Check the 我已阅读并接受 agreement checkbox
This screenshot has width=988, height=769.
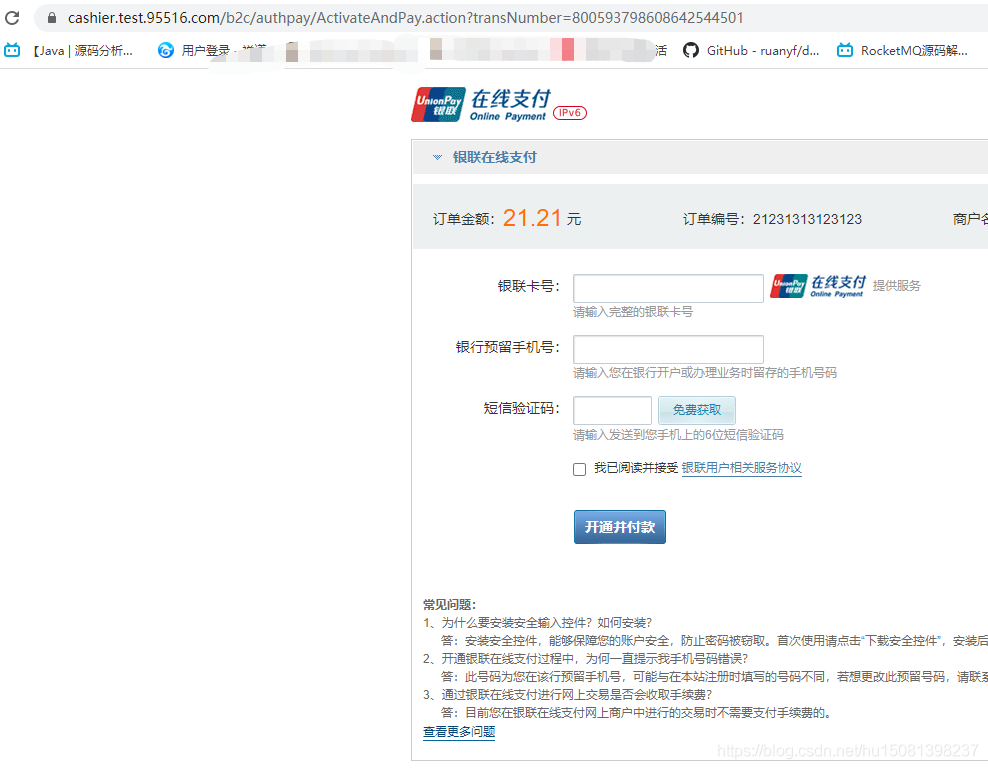pyautogui.click(x=578, y=468)
